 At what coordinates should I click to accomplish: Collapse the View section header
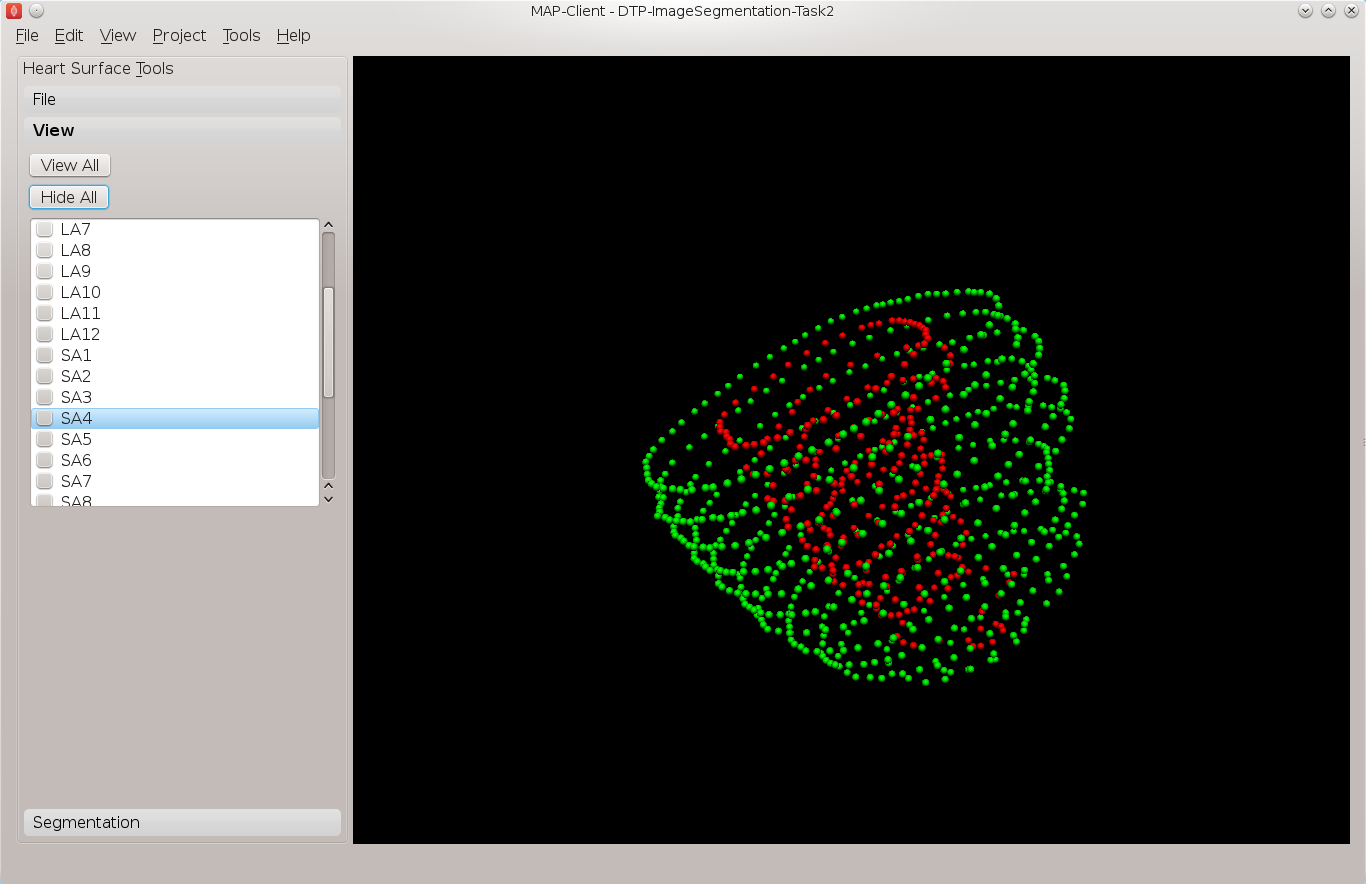(182, 130)
